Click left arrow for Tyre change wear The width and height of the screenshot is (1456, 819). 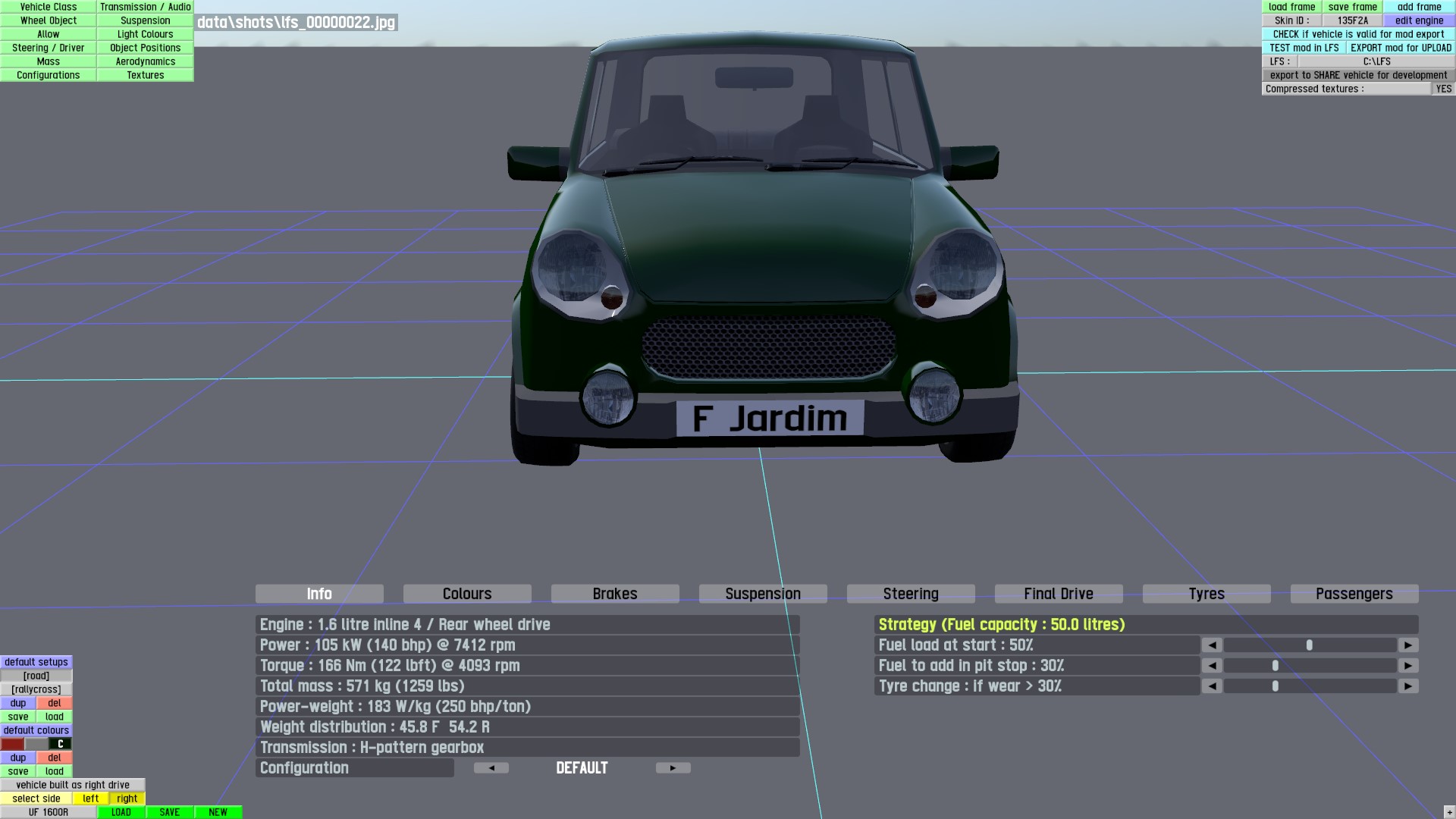pos(1212,686)
